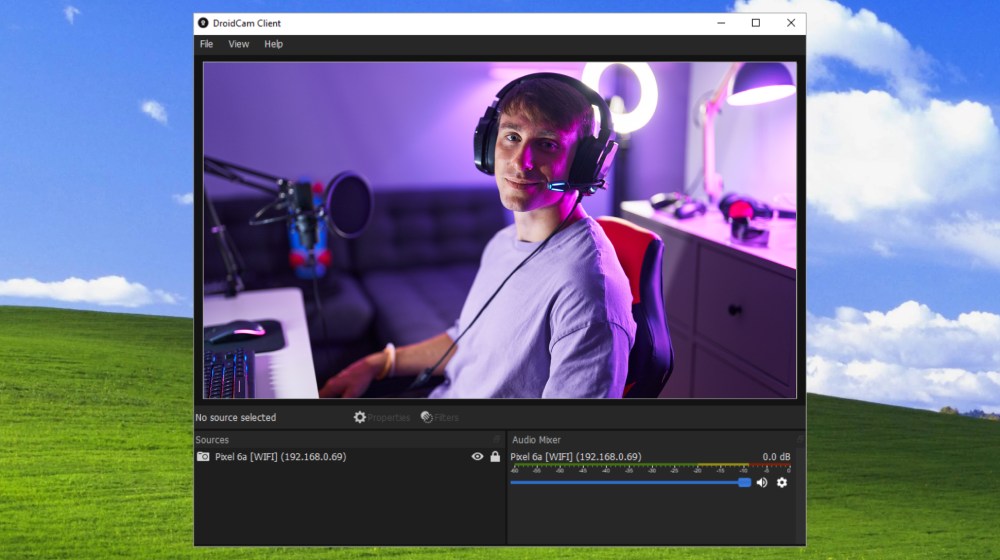Minimize the DroidCam Client window
1000x560 pixels.
pos(721,23)
